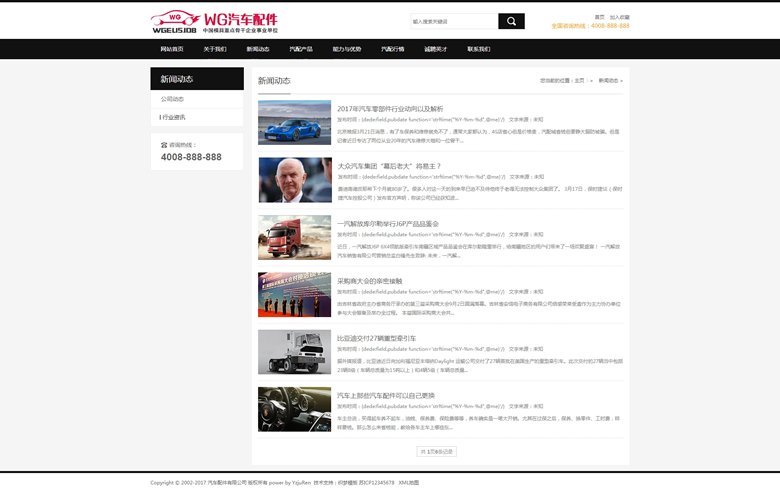
Task: Click the red truck thumbnail image
Action: (x=294, y=237)
